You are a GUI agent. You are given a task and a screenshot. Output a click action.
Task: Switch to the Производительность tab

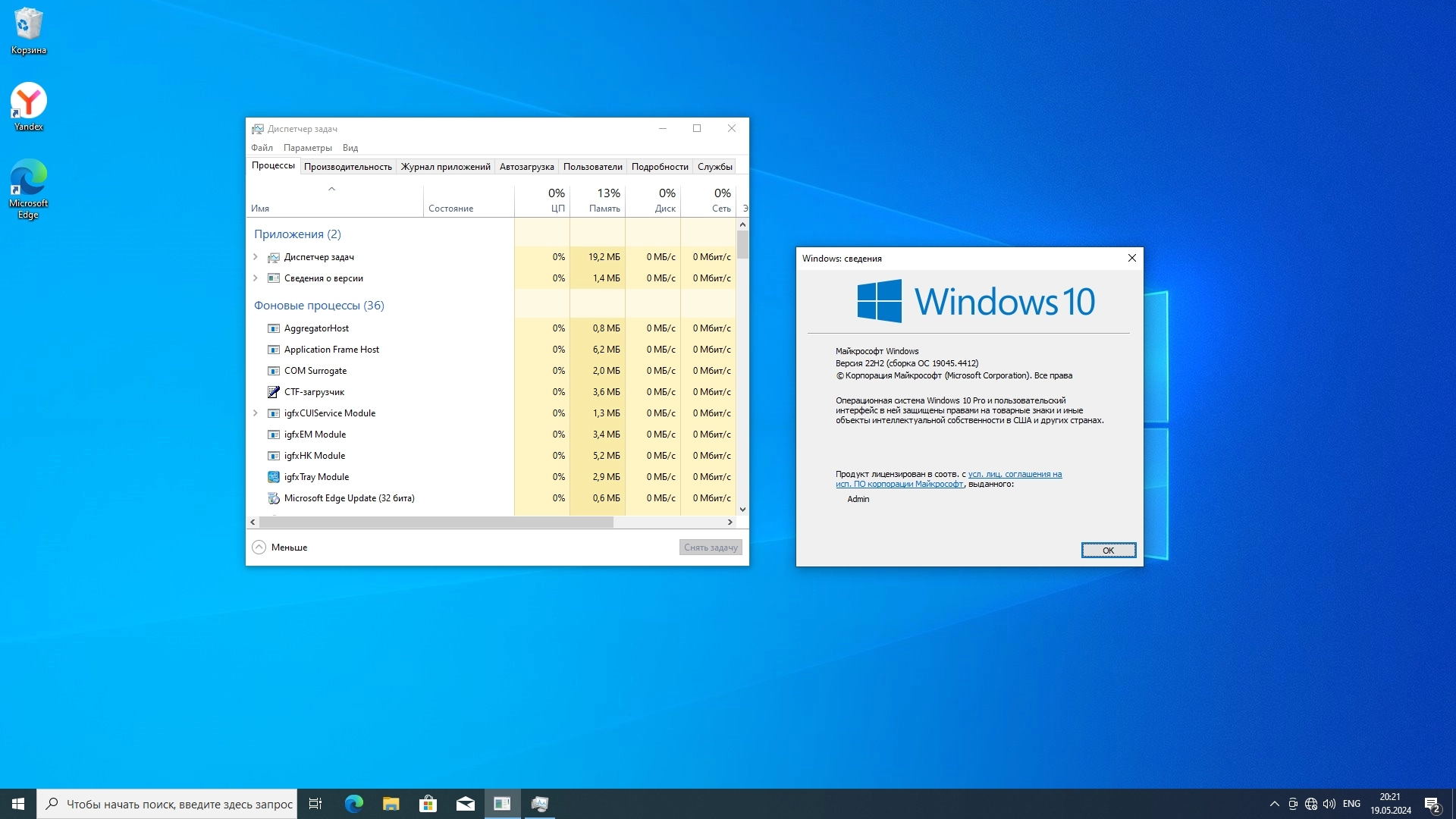tap(347, 167)
